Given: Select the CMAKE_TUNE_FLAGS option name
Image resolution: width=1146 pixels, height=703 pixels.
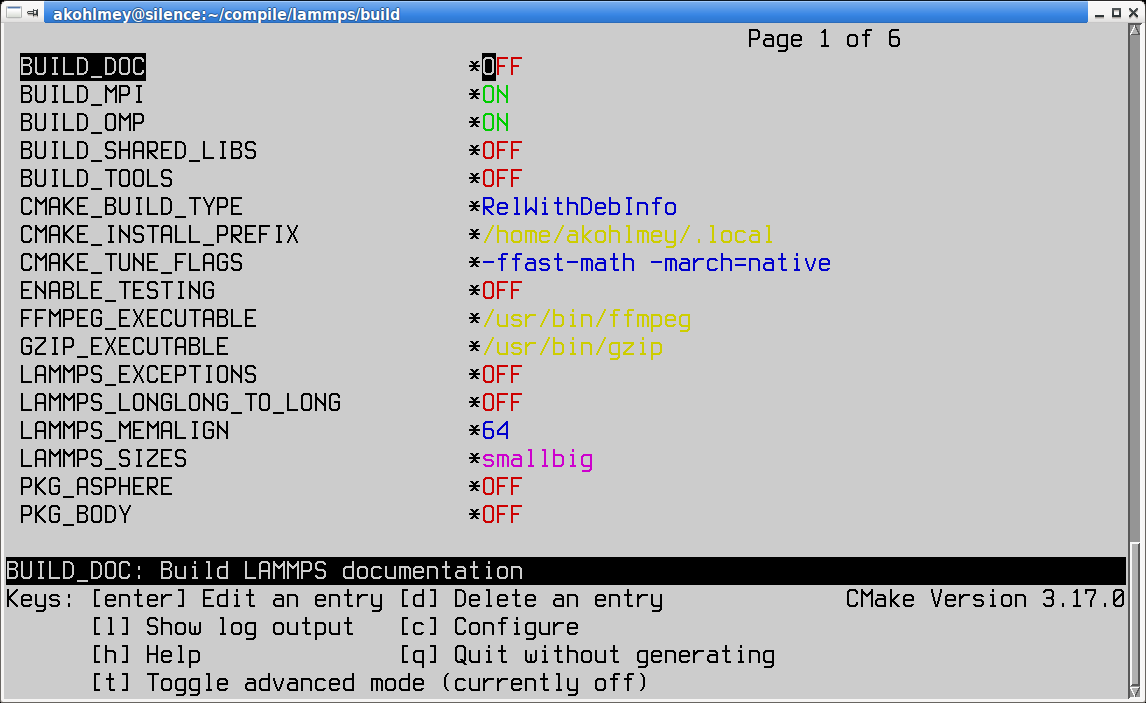Looking at the screenshot, I should 131,263.
